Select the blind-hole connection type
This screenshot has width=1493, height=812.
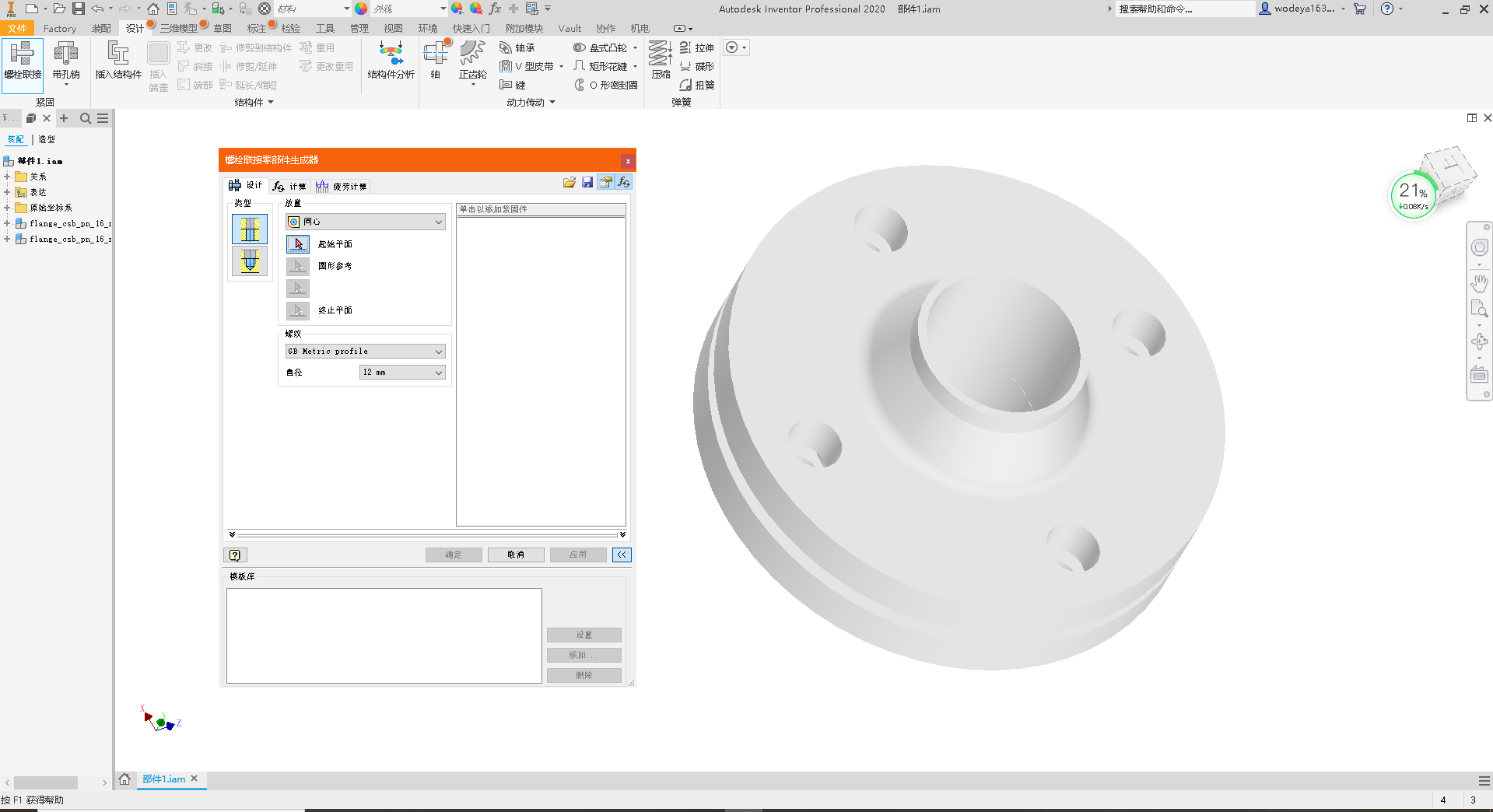(250, 261)
